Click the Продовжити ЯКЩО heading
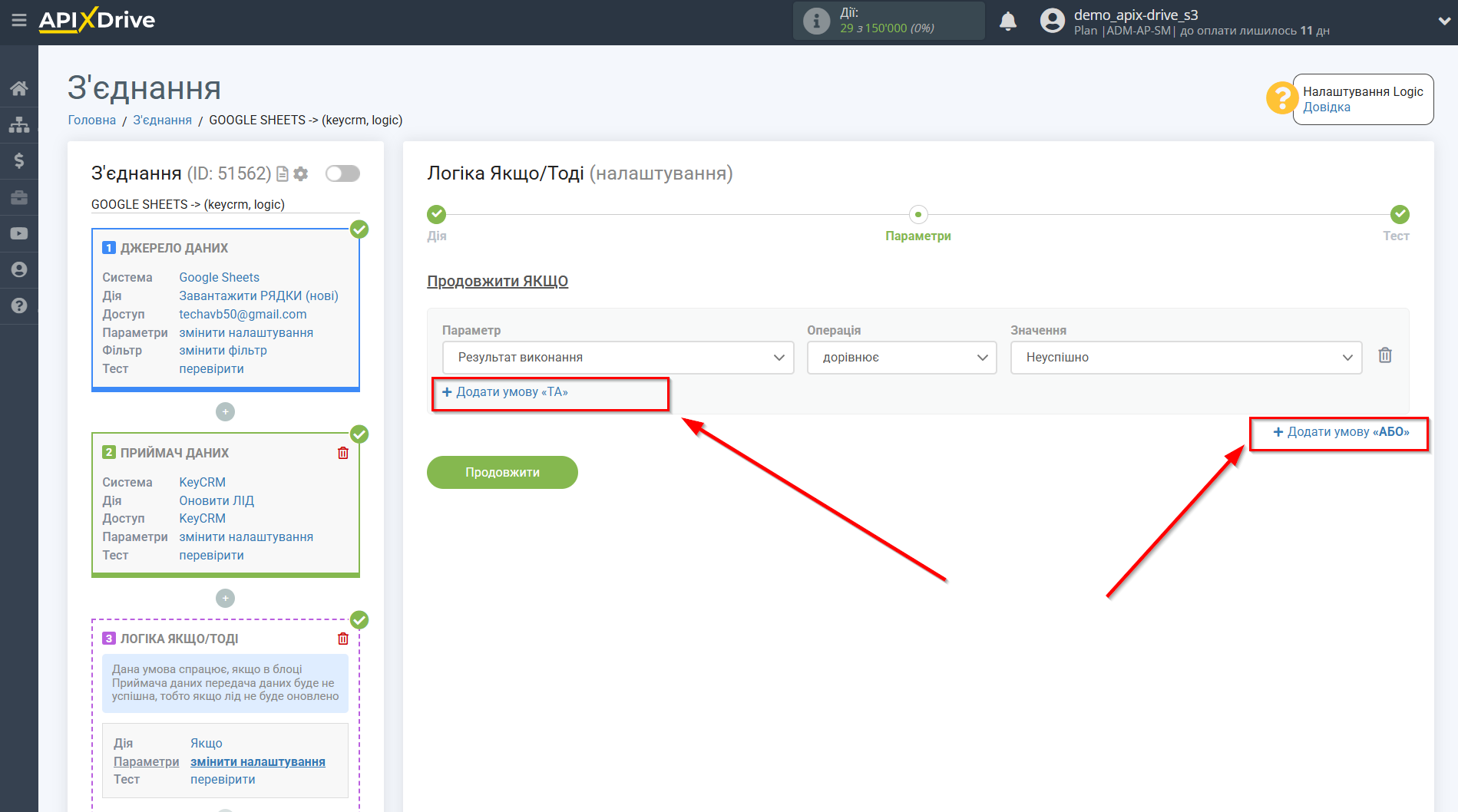 point(498,281)
